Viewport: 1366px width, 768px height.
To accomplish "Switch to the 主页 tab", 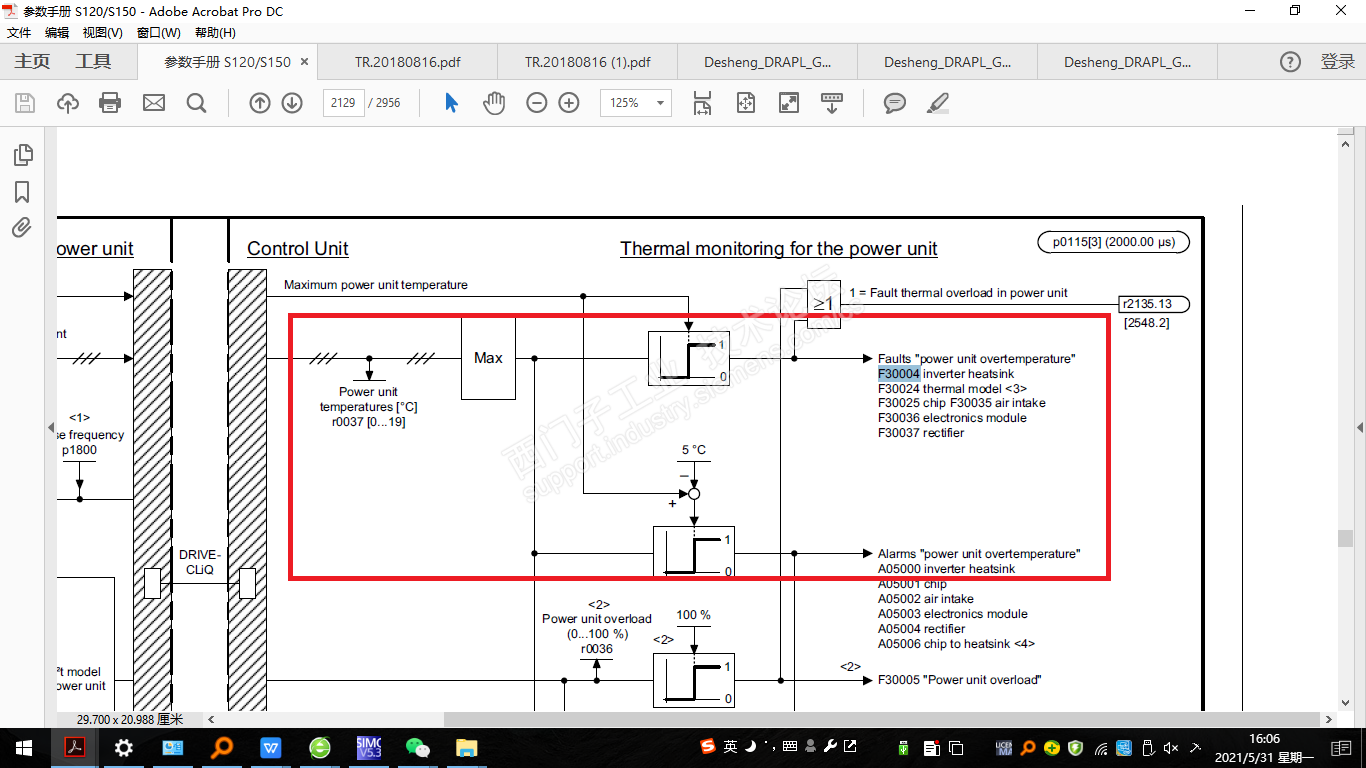I will pyautogui.click(x=32, y=62).
